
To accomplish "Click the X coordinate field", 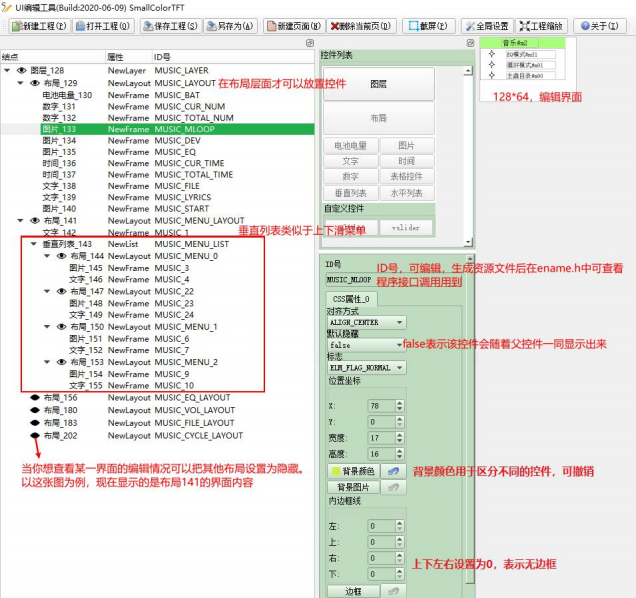I will [381, 406].
